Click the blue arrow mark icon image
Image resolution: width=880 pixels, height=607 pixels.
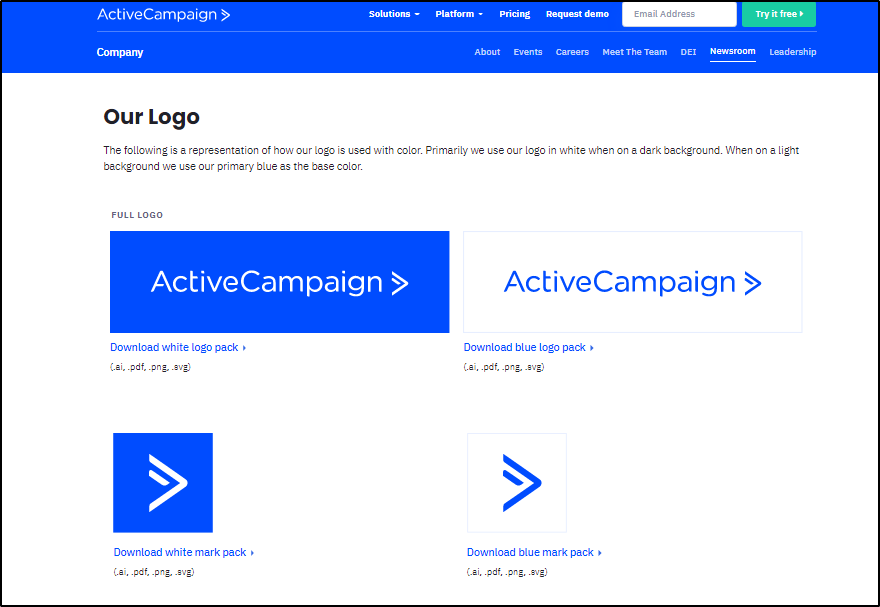[x=517, y=483]
